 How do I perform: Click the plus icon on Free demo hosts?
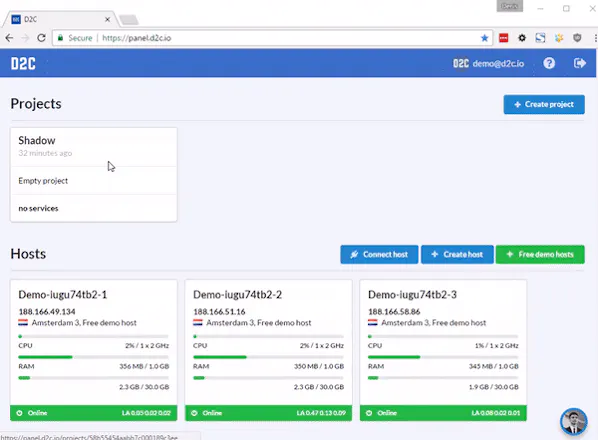point(510,254)
